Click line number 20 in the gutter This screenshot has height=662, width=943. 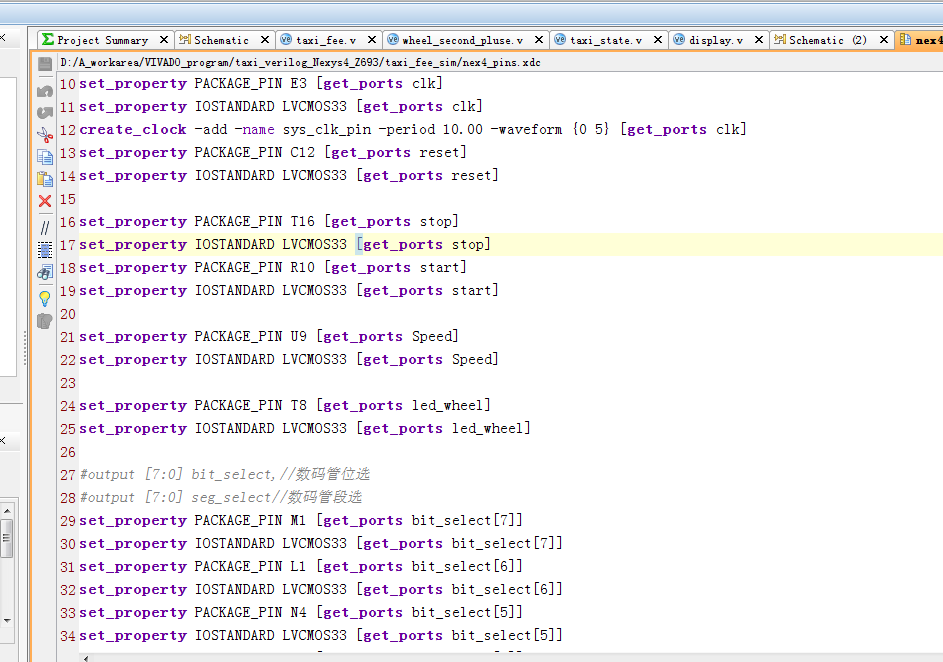(x=68, y=314)
